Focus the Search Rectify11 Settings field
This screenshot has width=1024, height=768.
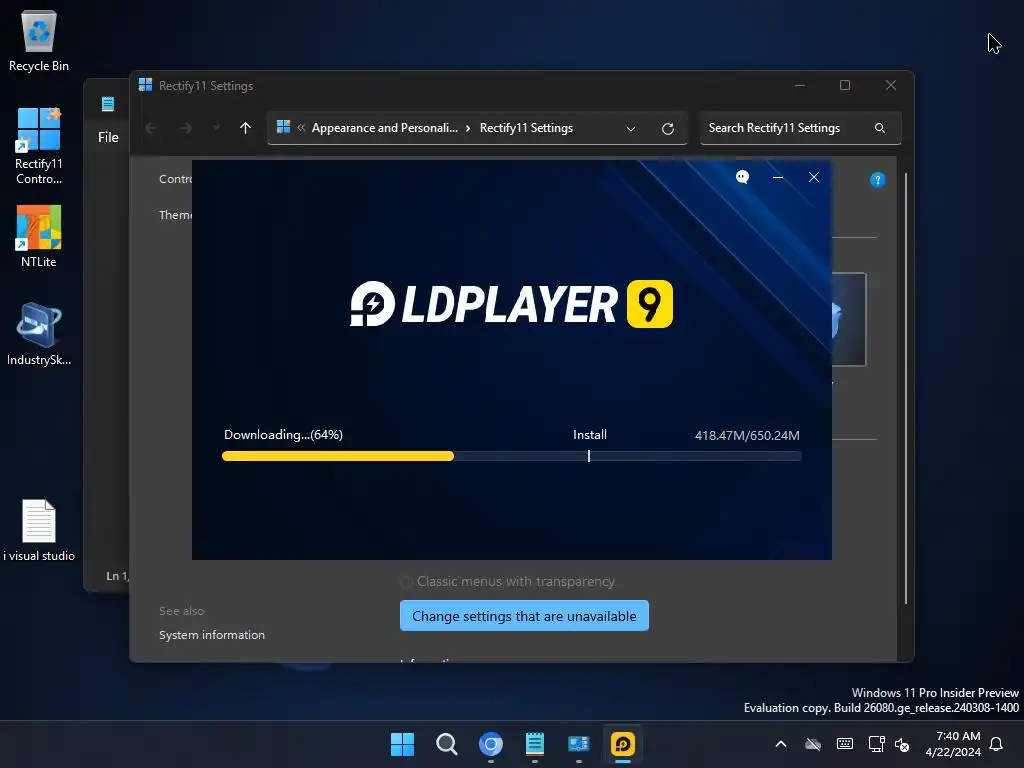coord(800,128)
